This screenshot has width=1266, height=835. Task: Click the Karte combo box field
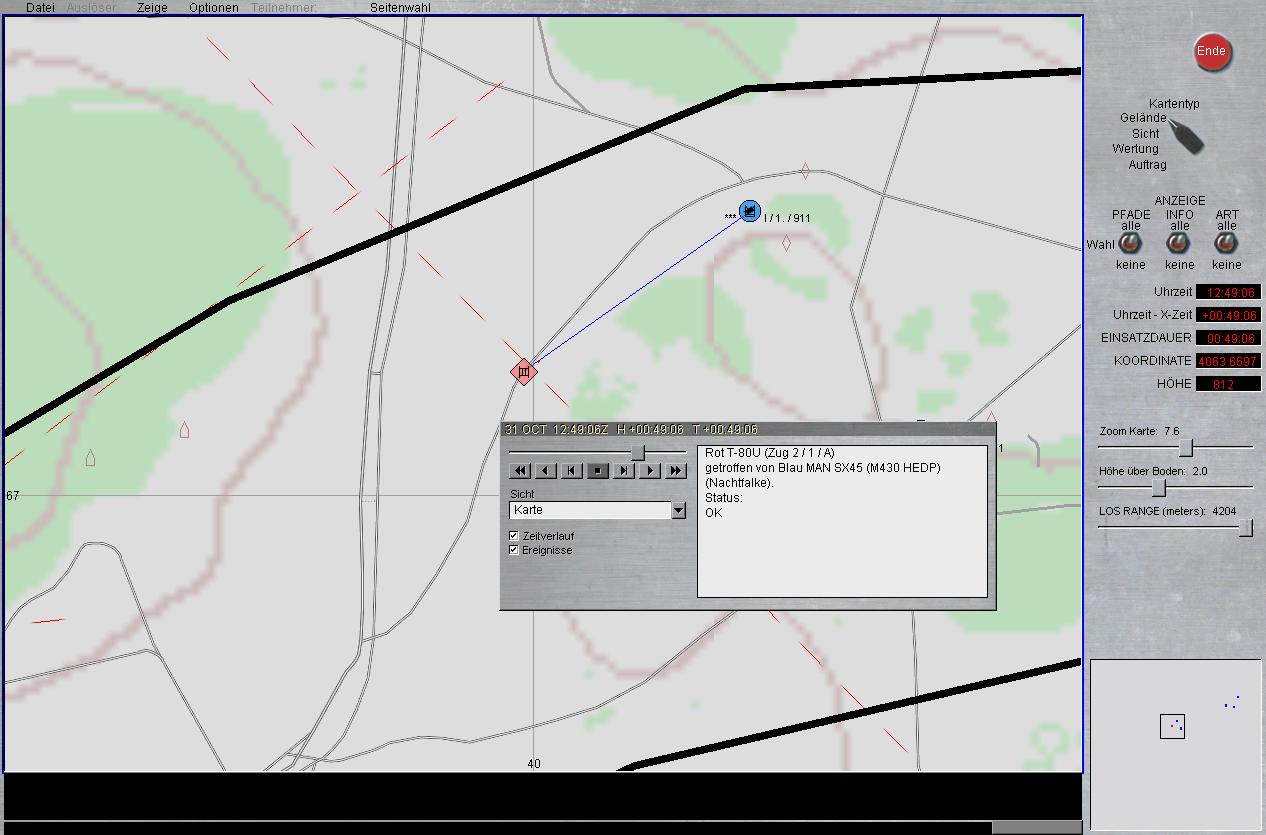pyautogui.click(x=590, y=510)
